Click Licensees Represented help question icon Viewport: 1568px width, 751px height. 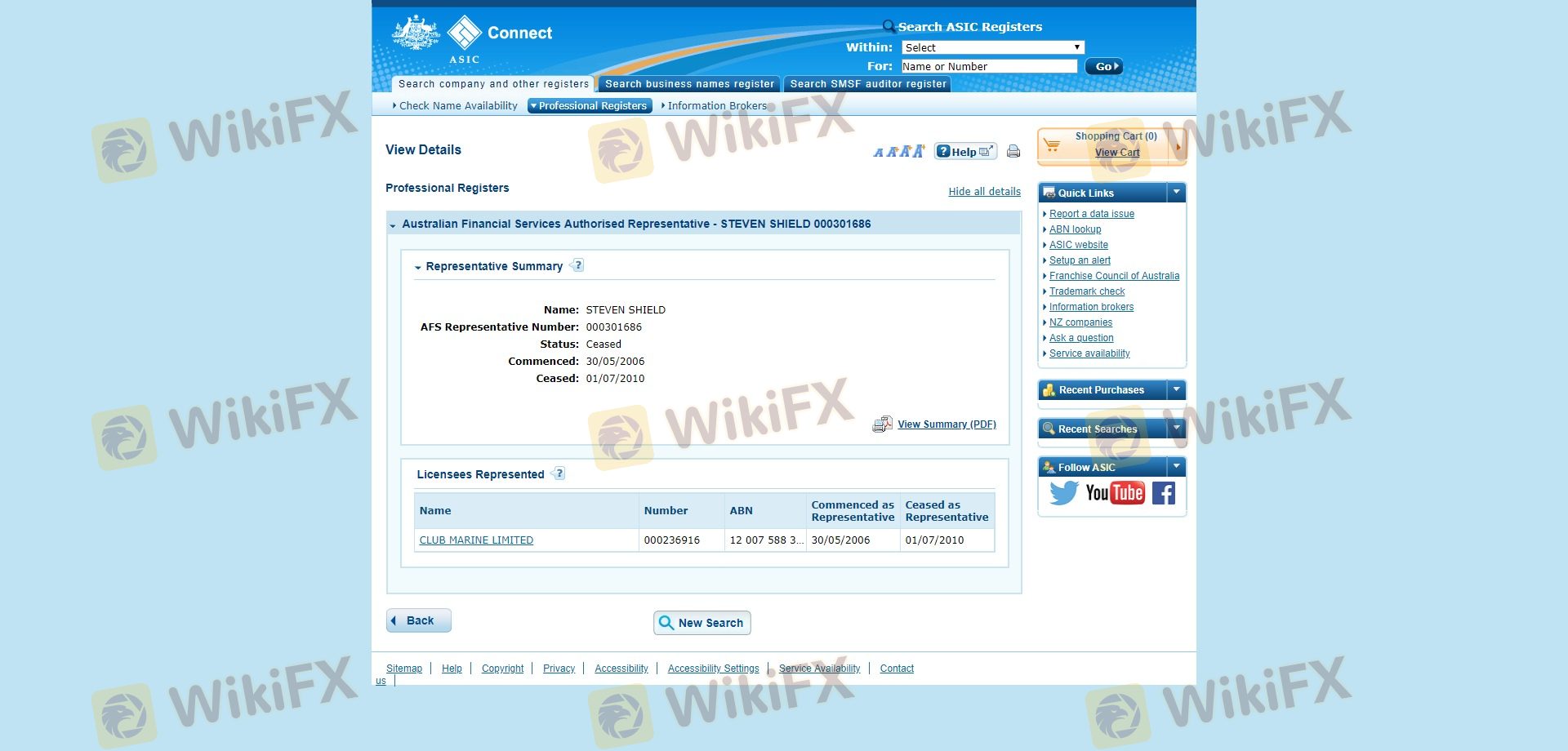[559, 473]
